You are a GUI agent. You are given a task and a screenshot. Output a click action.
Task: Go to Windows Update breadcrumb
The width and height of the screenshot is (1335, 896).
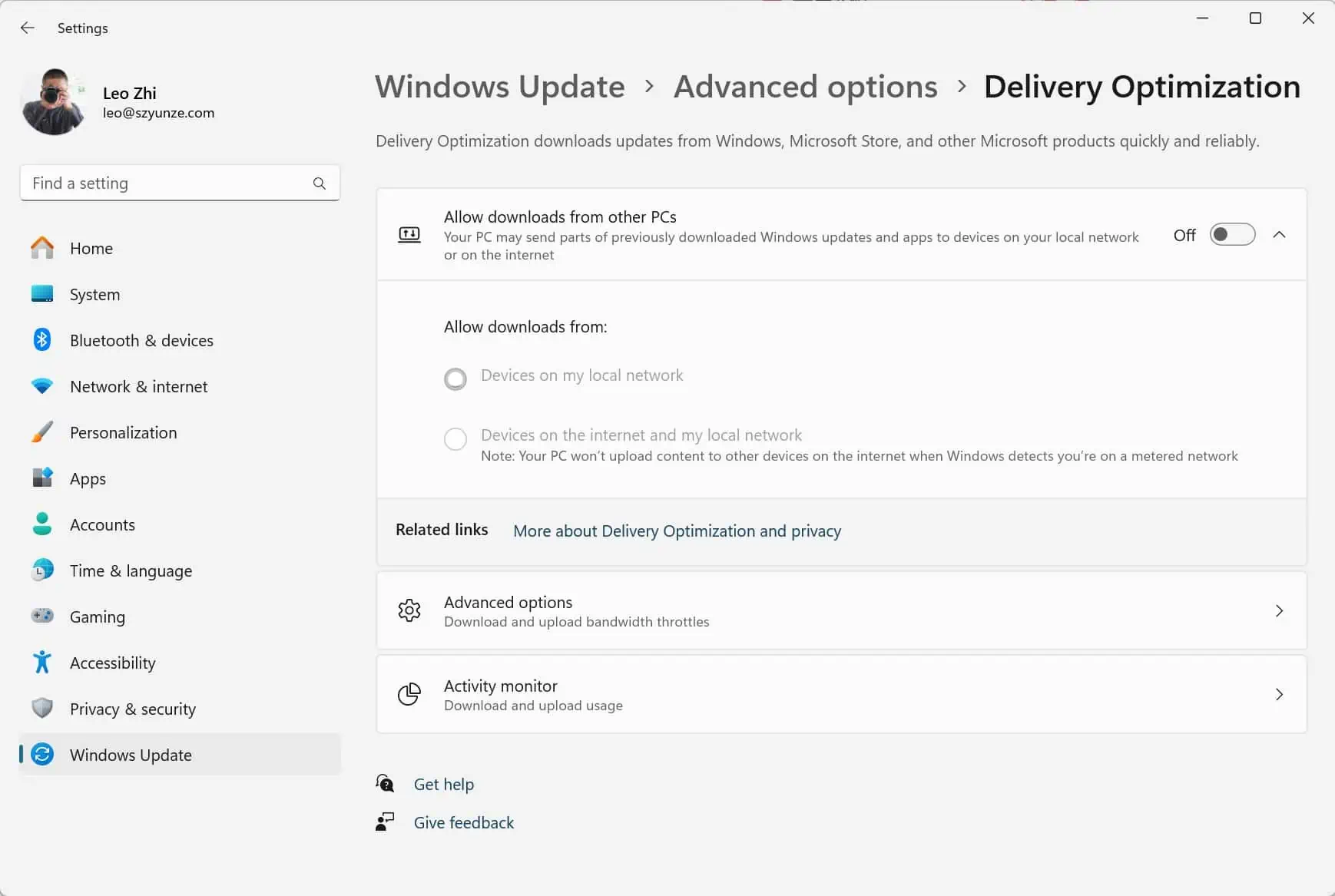[x=500, y=87]
